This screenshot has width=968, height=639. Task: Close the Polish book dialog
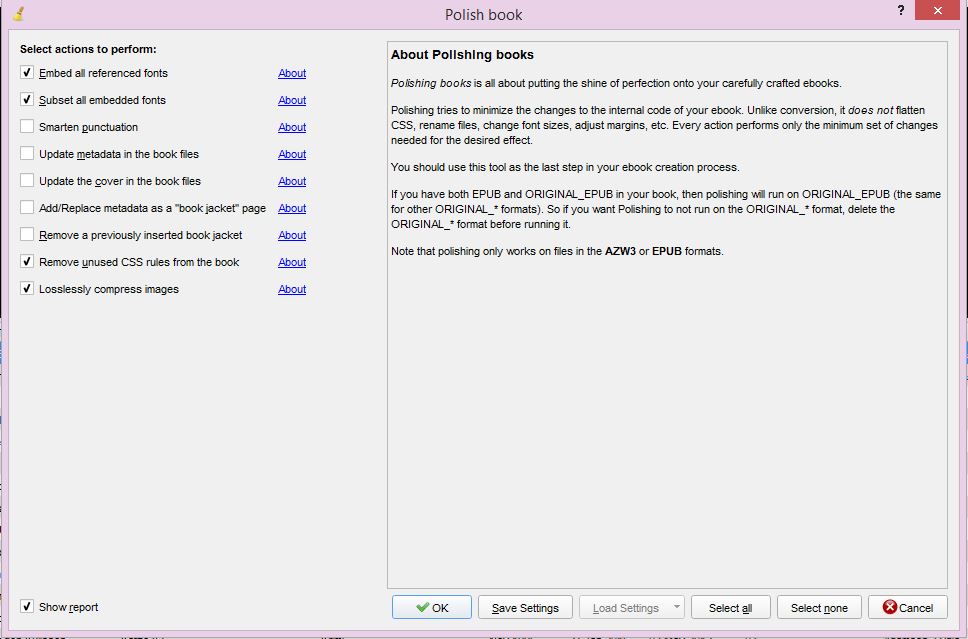pos(937,10)
